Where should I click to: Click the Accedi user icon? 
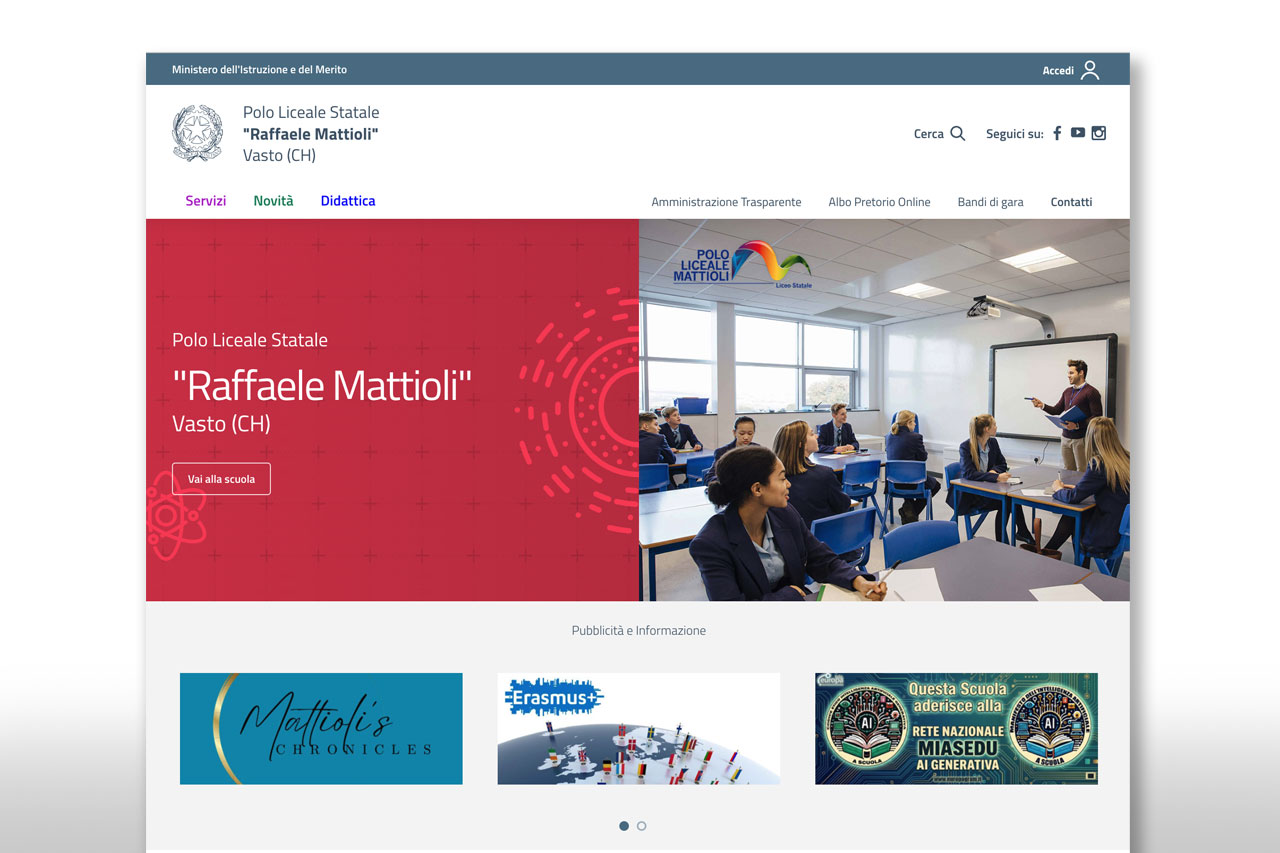[1090, 70]
